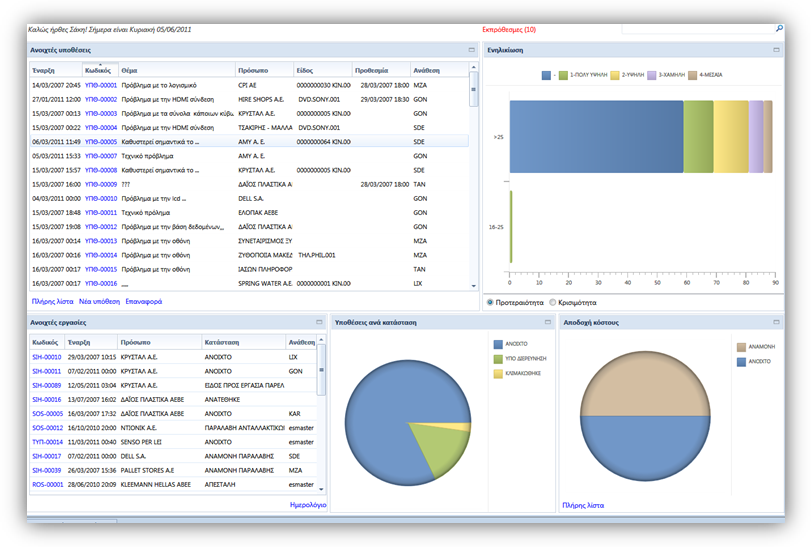Click the tasks list scrollbar thumb
The width and height of the screenshot is (811, 547).
[321, 370]
